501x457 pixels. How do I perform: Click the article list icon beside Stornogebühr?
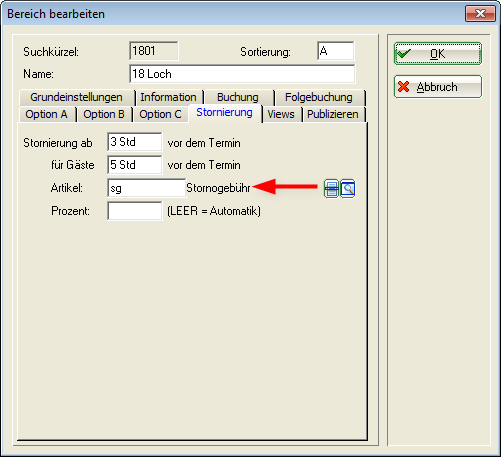pos(331,189)
